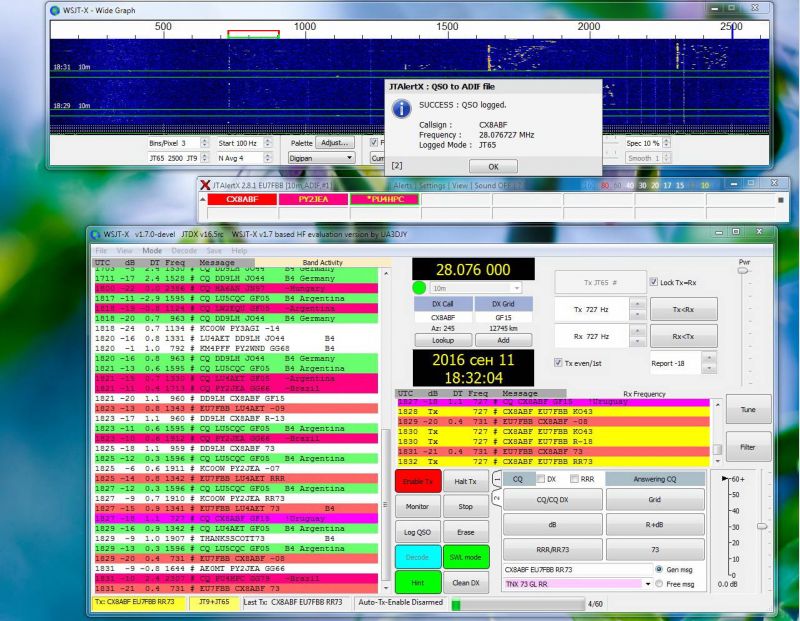The width and height of the screenshot is (800, 621).
Task: Click the Tx<Rx button
Action: [x=684, y=309]
